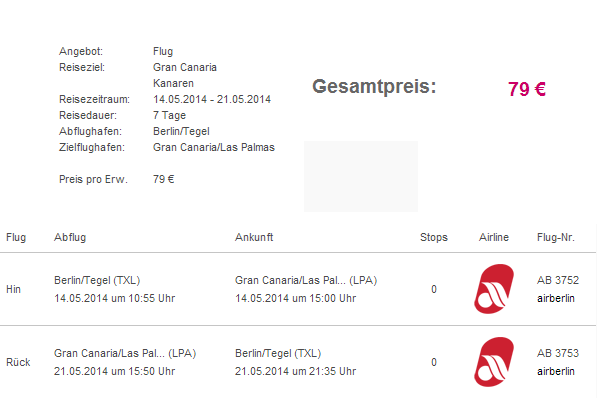This screenshot has height=398, width=597.
Task: Click the Gesamtpreis 79 € amount
Action: [x=527, y=89]
